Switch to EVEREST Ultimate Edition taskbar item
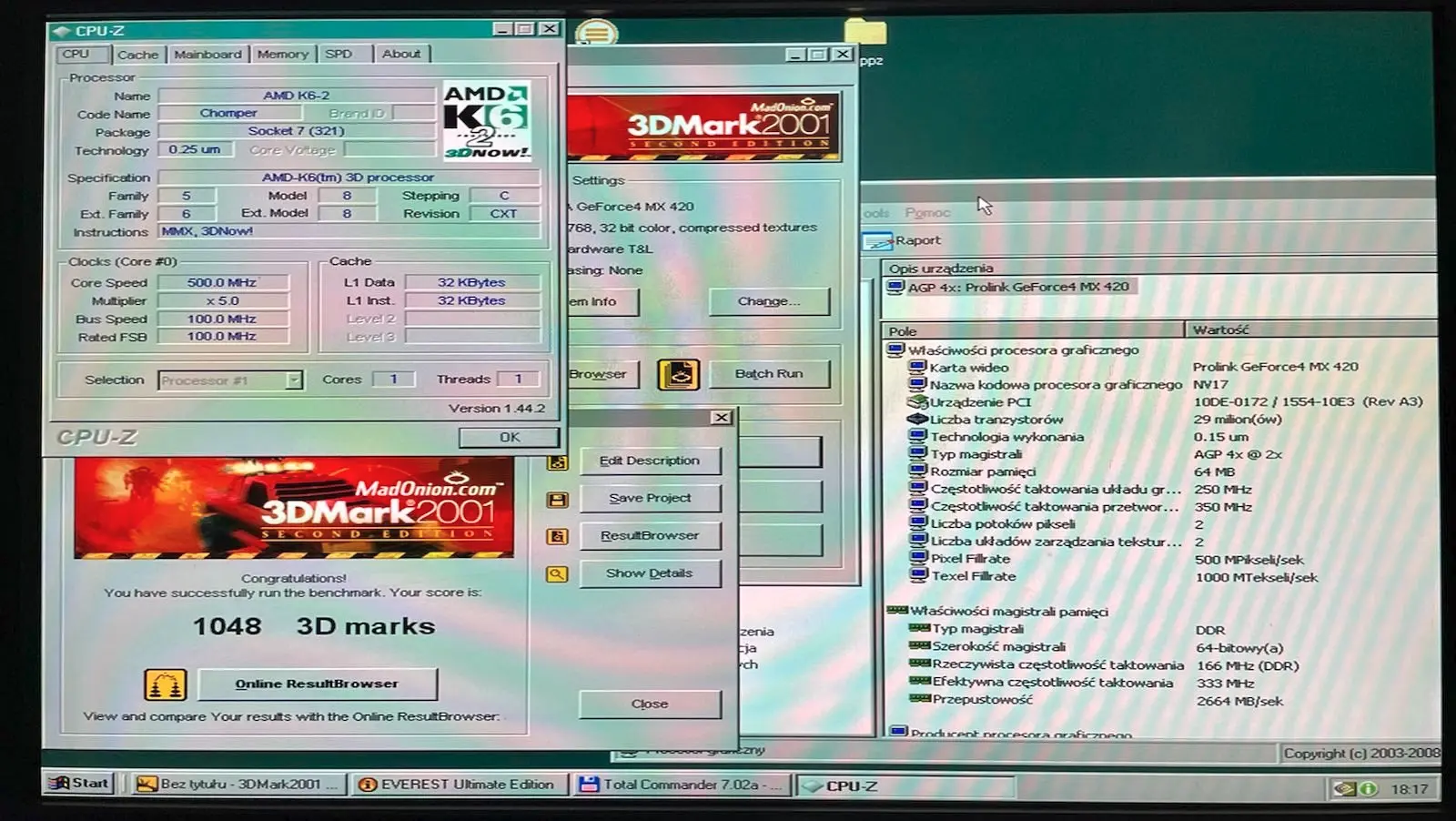 click(x=460, y=785)
